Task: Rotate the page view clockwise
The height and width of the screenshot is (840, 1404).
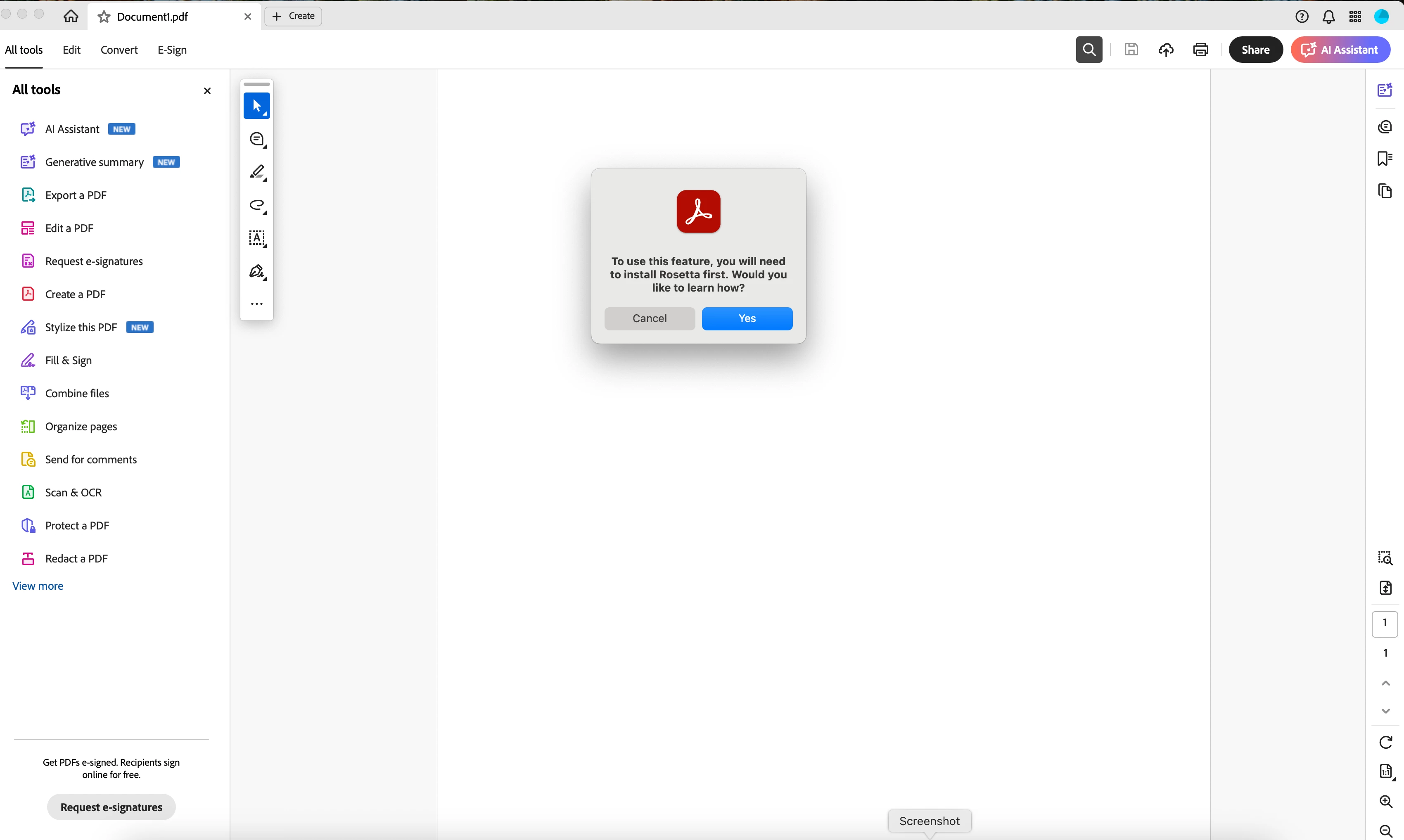Action: (1385, 742)
